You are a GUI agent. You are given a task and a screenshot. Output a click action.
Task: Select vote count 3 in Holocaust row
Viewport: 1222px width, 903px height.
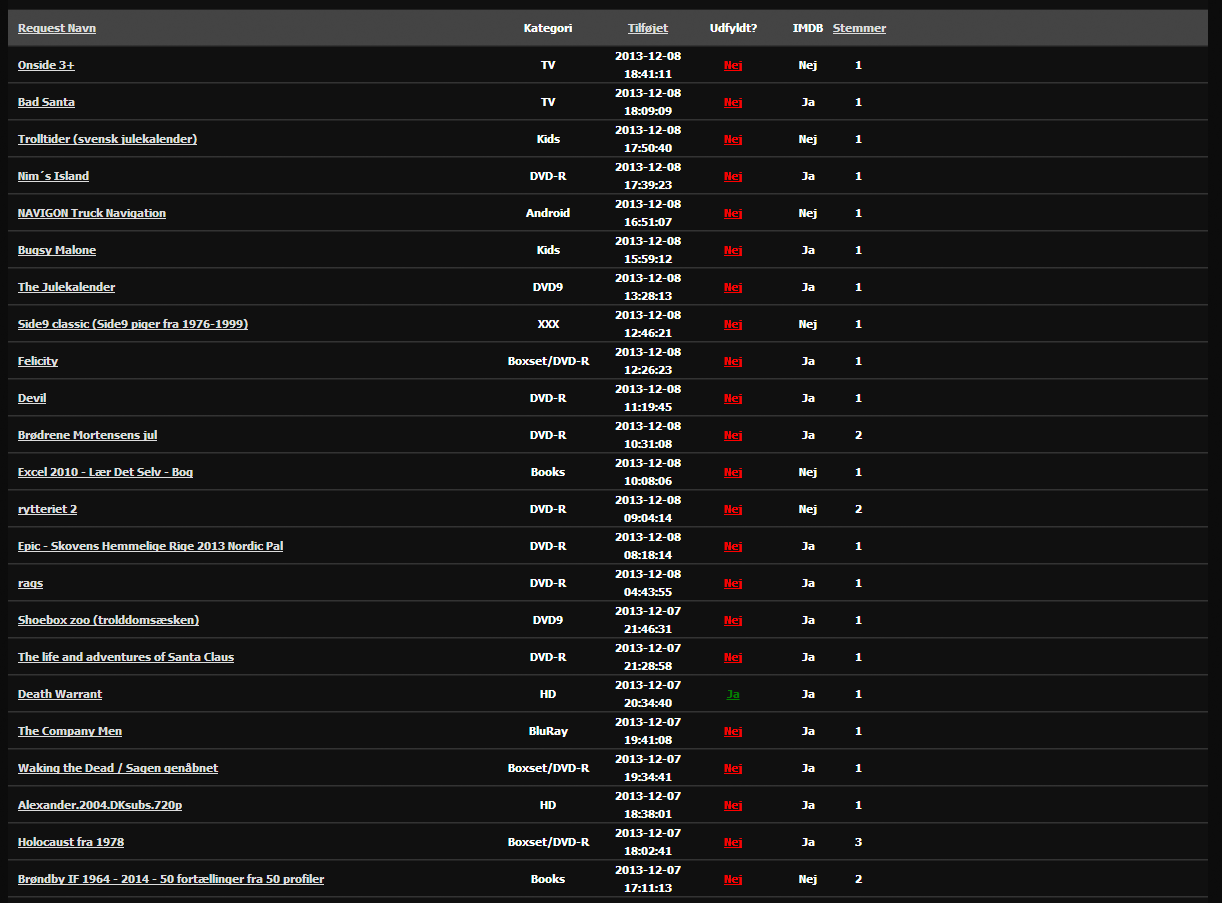coord(858,842)
